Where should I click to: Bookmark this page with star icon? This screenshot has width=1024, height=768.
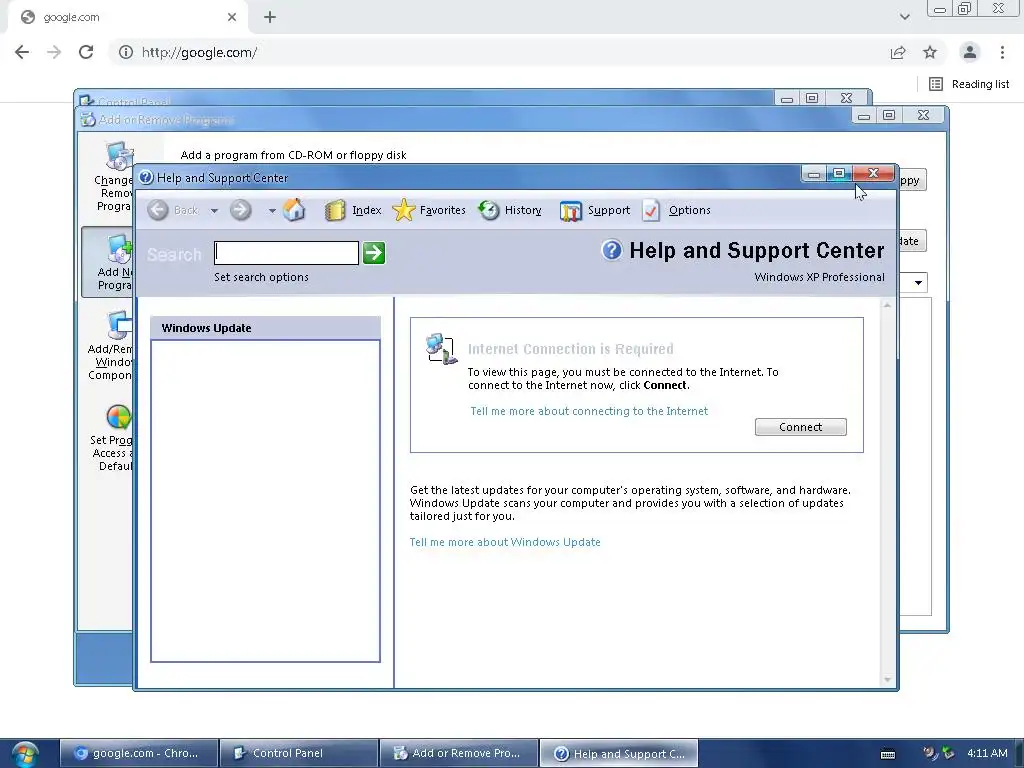[x=930, y=52]
